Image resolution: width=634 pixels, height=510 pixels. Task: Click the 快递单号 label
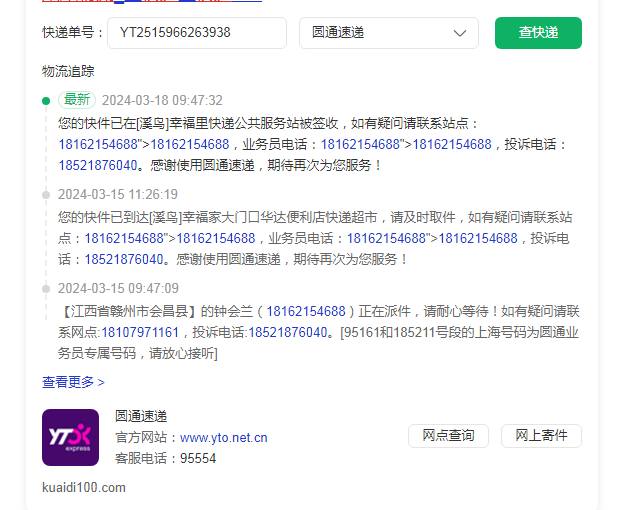pos(73,32)
